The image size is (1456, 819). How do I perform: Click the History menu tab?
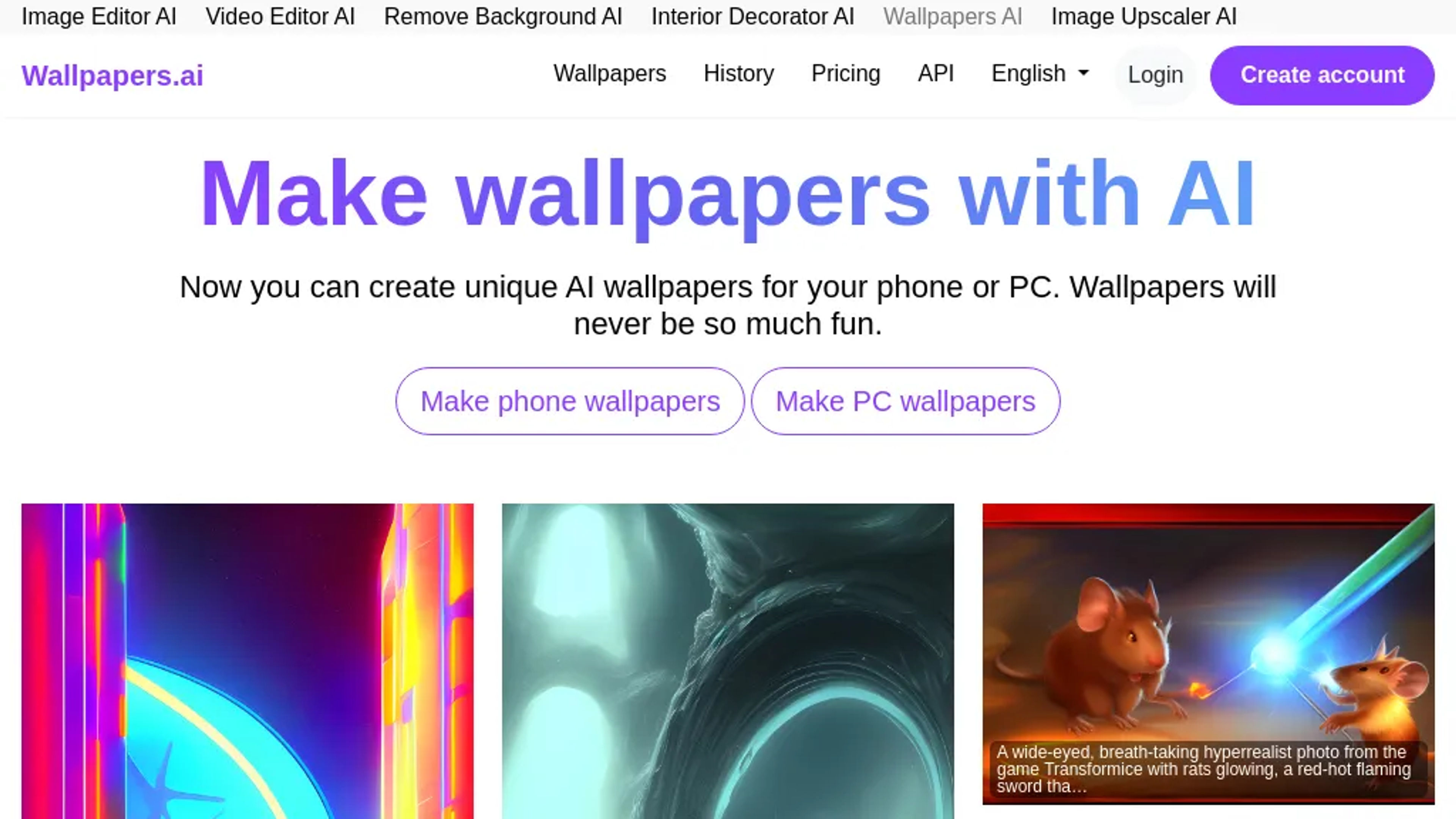[x=738, y=73]
